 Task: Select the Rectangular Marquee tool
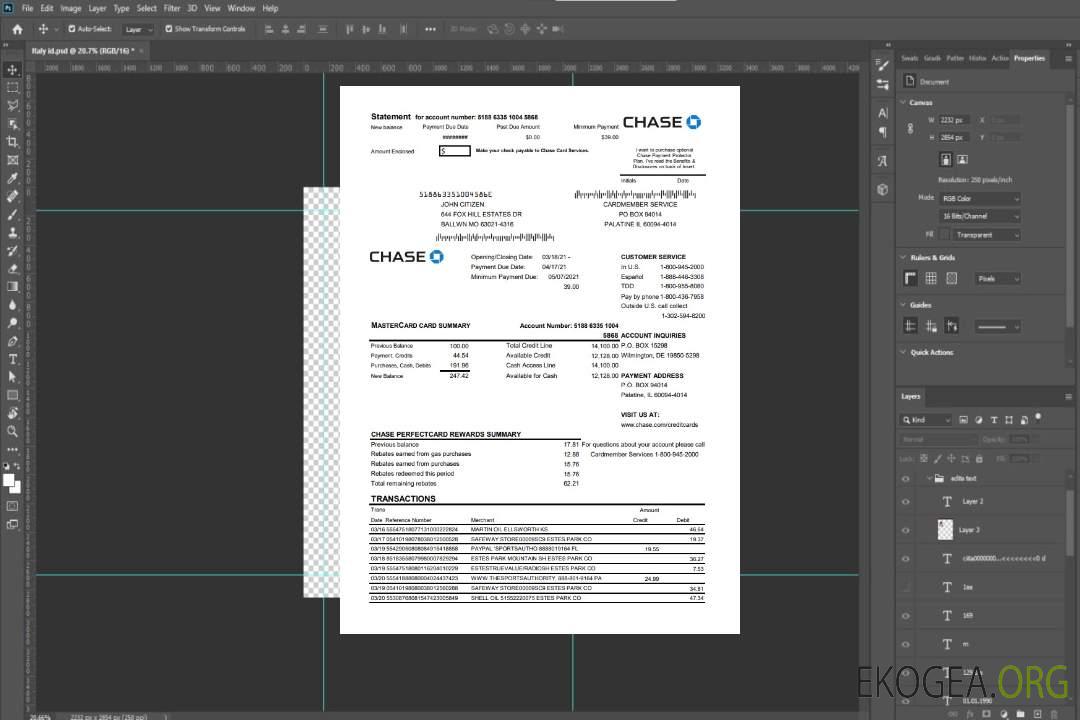pyautogui.click(x=12, y=88)
